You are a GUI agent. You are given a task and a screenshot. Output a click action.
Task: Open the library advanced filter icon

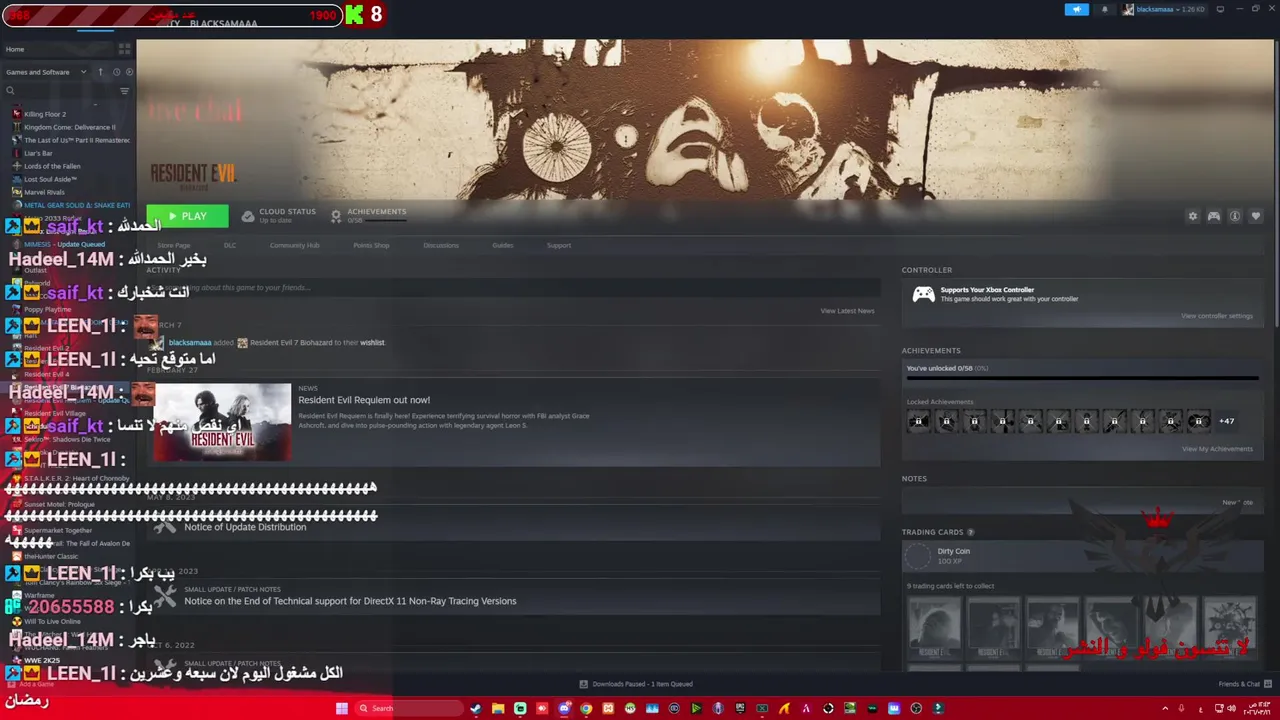pyautogui.click(x=124, y=91)
